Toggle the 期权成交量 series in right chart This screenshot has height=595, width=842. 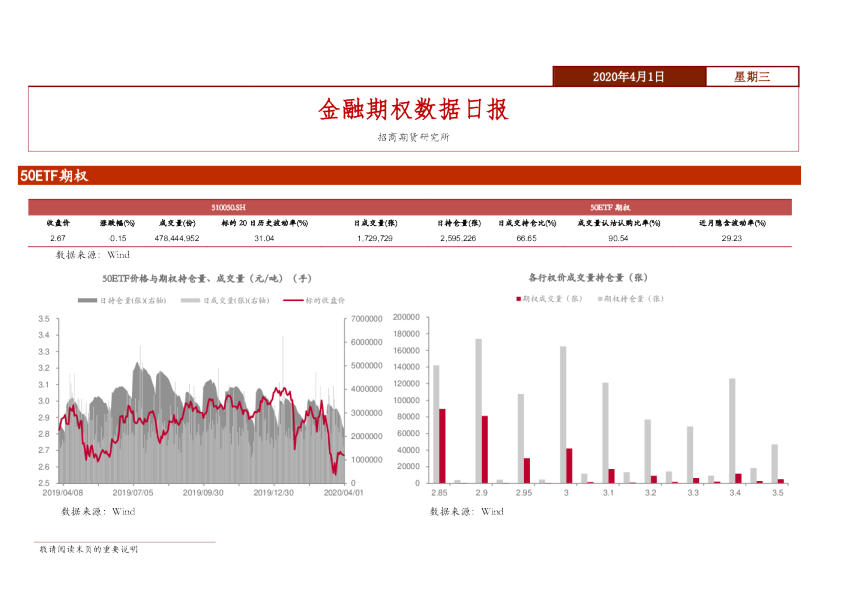click(x=518, y=297)
